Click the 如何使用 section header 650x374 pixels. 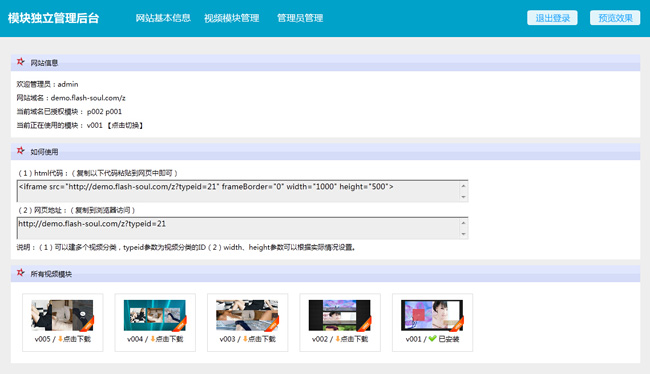[x=325, y=152]
